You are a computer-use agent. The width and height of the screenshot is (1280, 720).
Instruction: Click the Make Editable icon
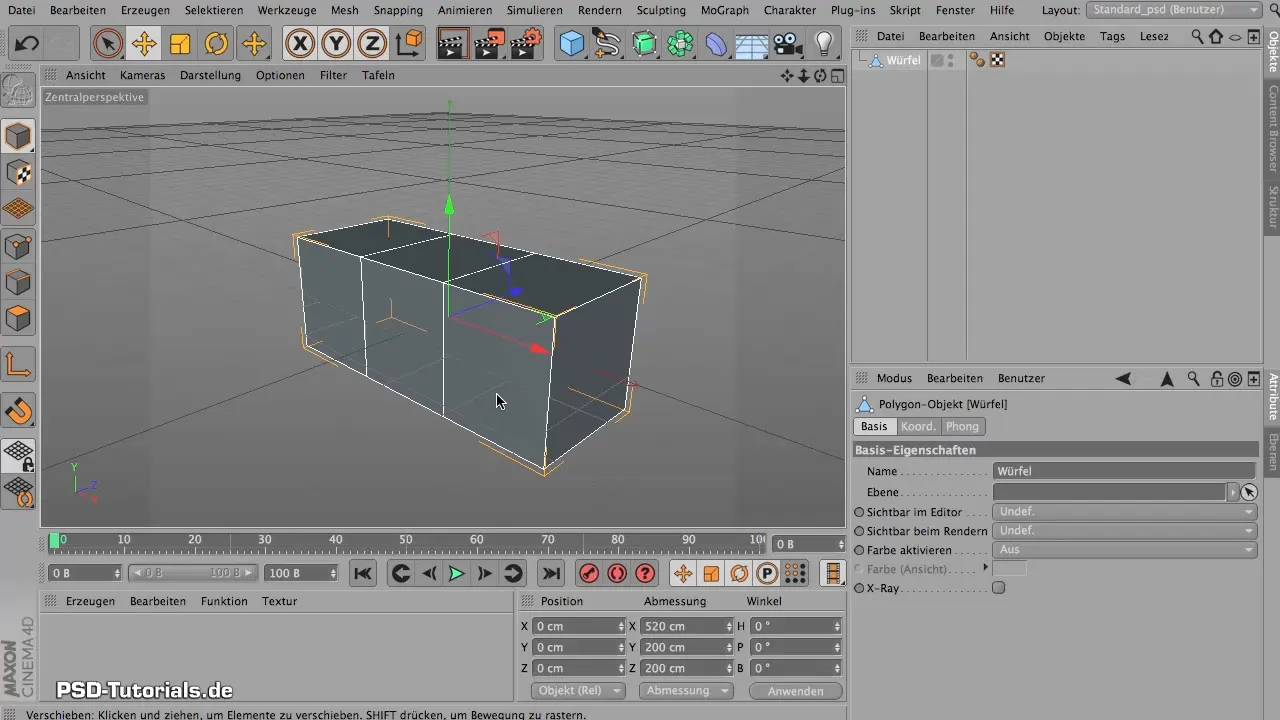click(18, 91)
